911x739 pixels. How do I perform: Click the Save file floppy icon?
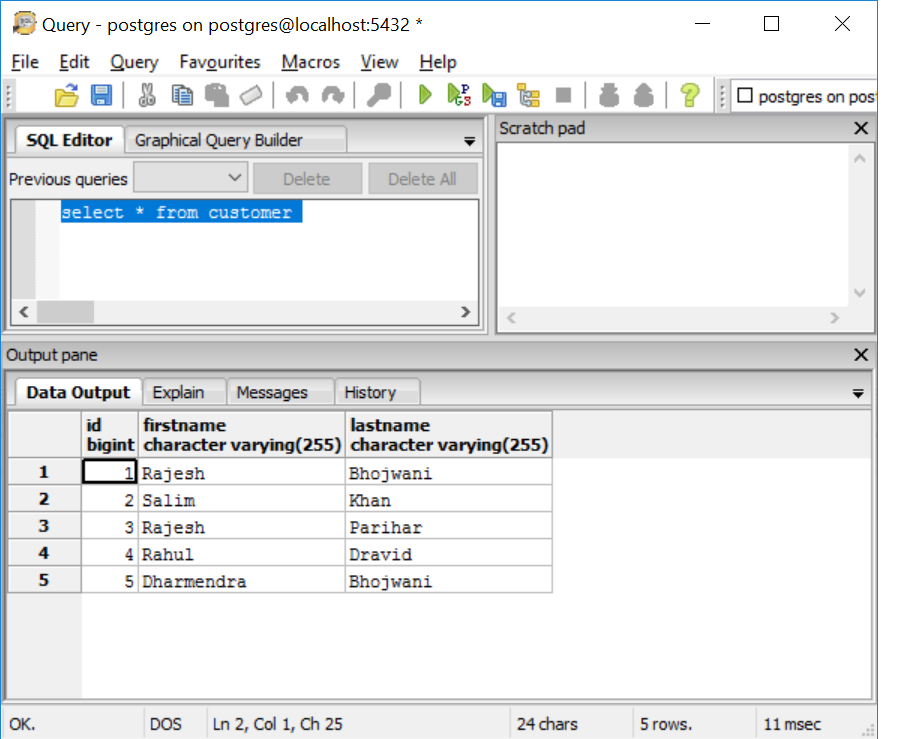point(101,95)
